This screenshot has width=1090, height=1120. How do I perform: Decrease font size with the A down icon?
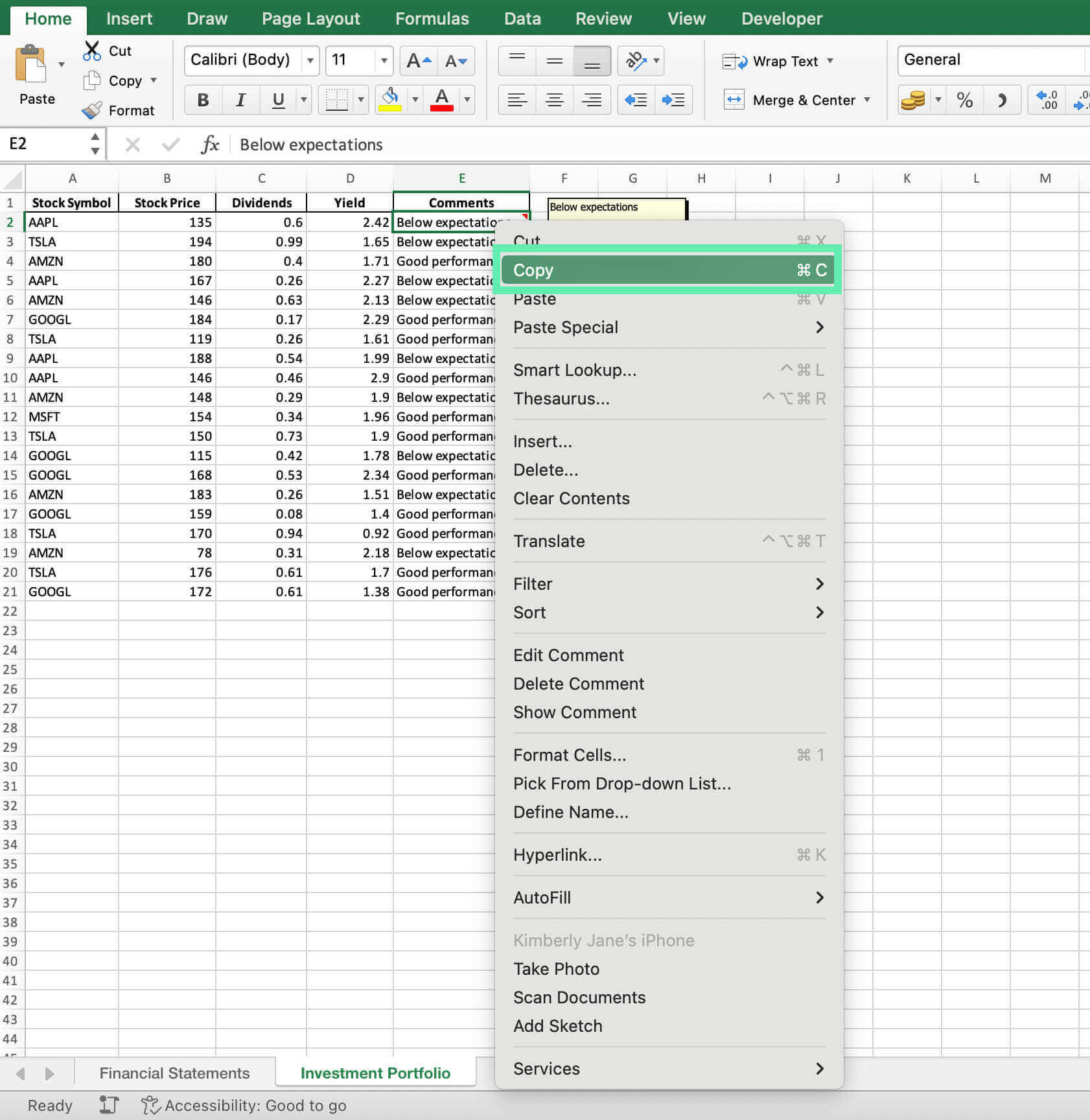click(456, 61)
